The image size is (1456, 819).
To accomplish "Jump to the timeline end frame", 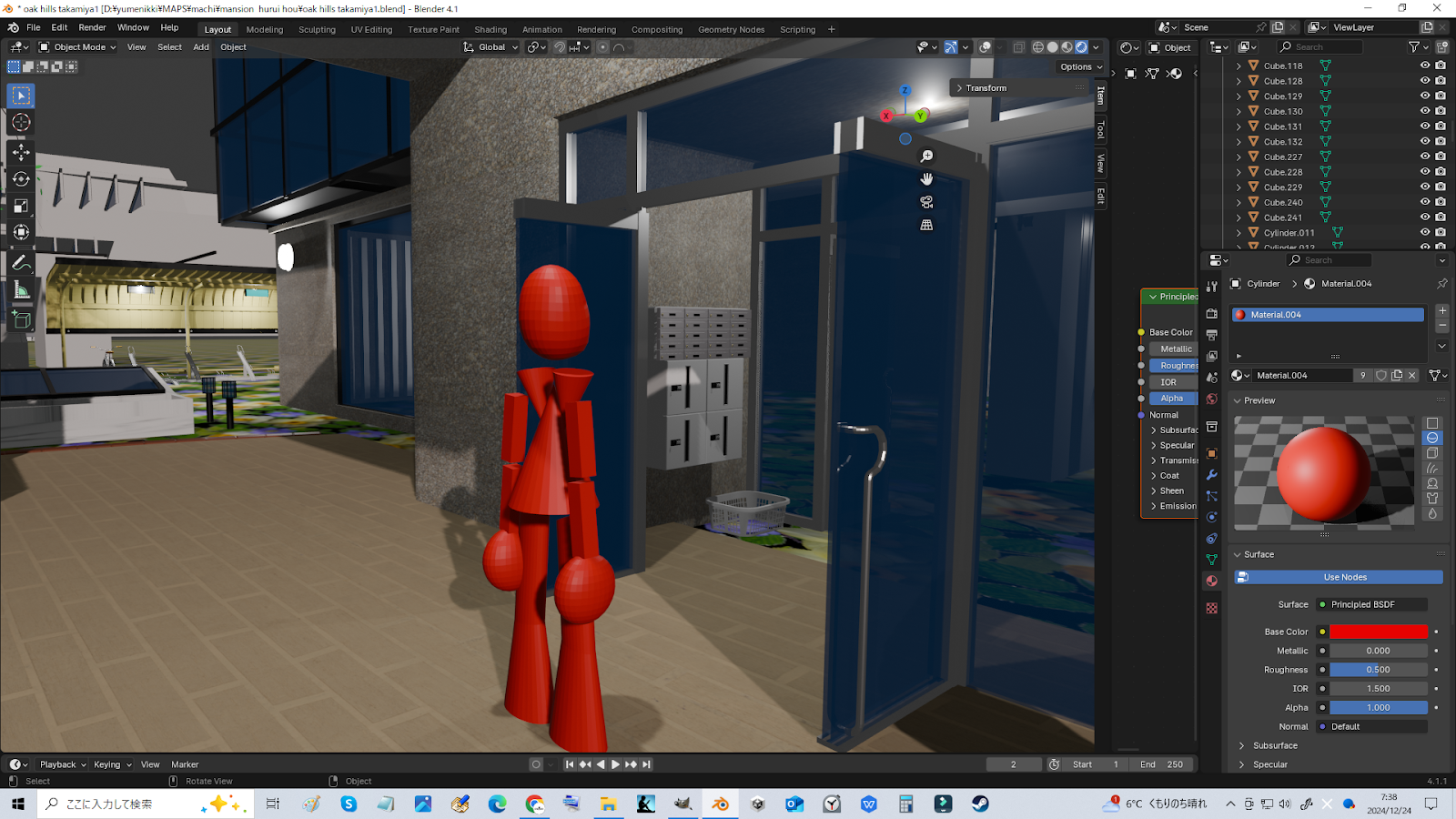I will [x=646, y=764].
